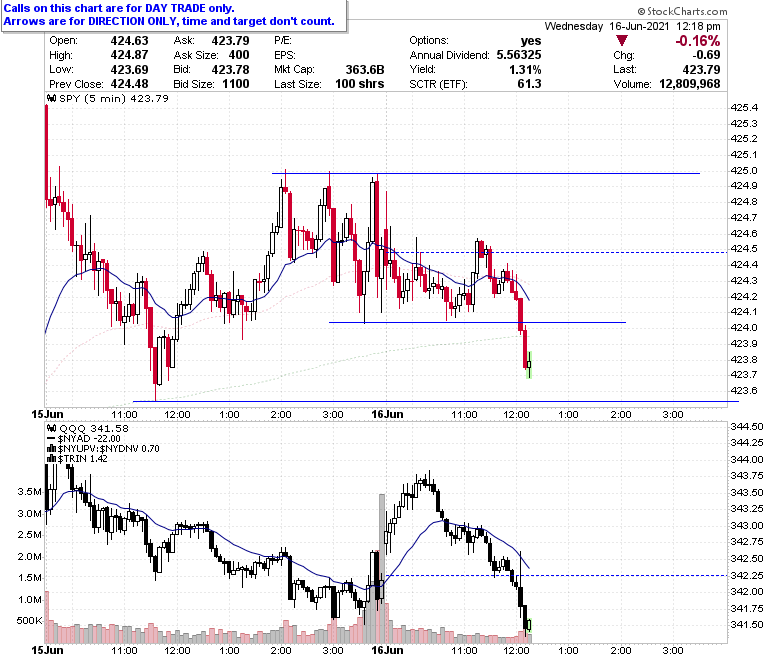780x659 pixels.
Task: Click the 500K volume axis label
Action: pos(29,621)
